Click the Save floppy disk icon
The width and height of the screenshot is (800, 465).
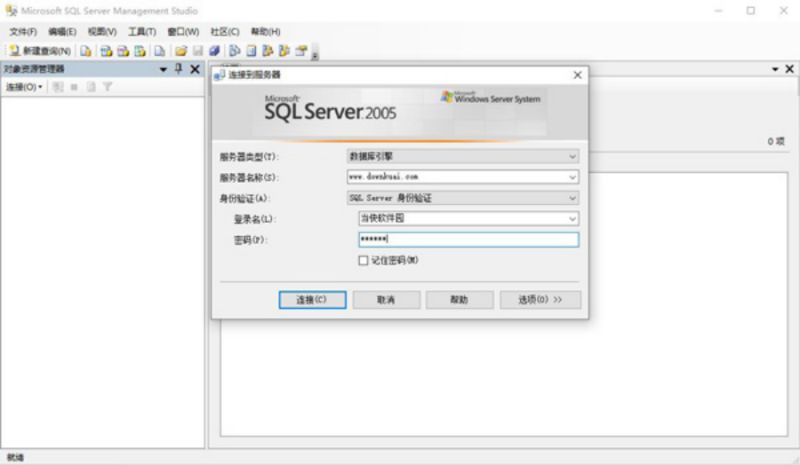197,51
